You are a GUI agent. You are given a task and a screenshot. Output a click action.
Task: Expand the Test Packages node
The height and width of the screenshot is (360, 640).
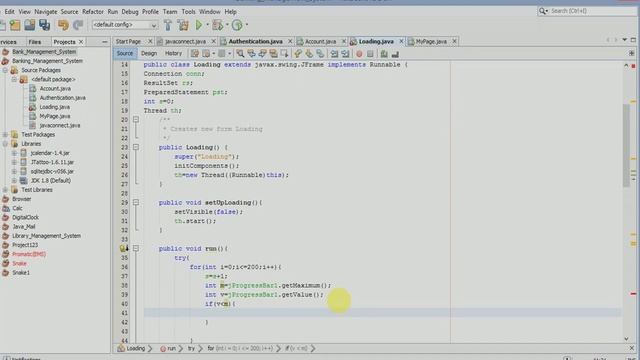click(5, 134)
